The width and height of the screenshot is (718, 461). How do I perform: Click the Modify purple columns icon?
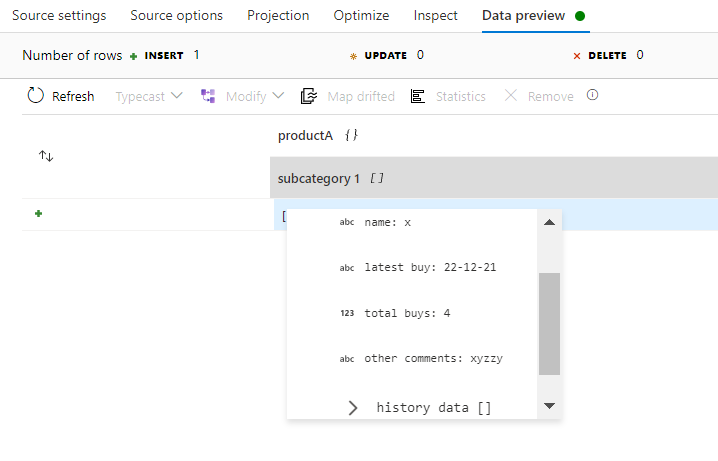click(x=208, y=96)
